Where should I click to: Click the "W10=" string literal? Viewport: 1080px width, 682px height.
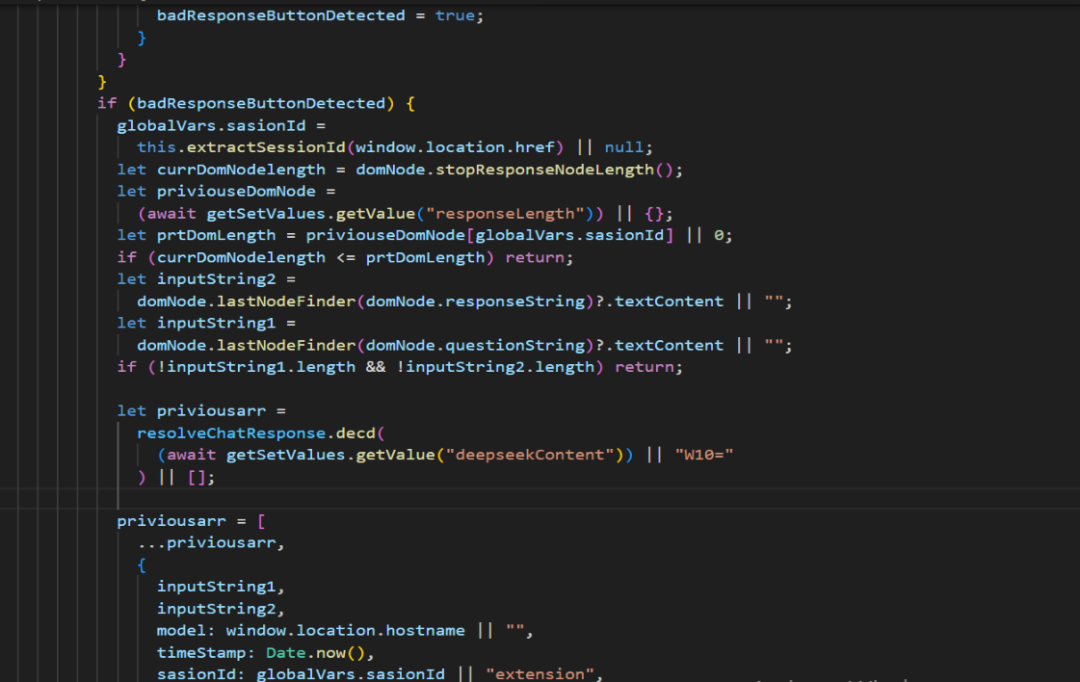(x=706, y=455)
